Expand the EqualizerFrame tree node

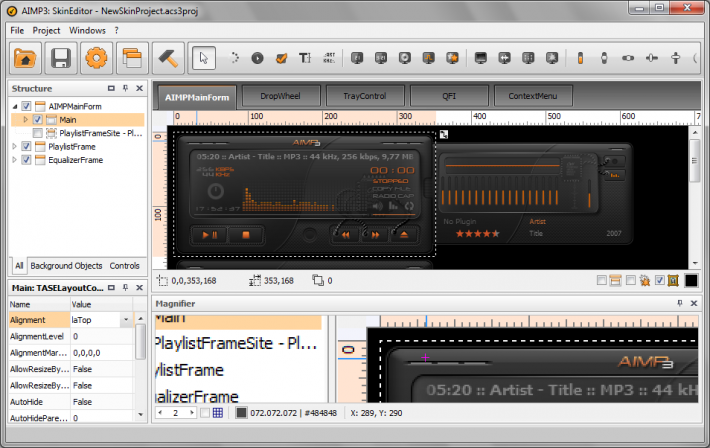click(14, 160)
